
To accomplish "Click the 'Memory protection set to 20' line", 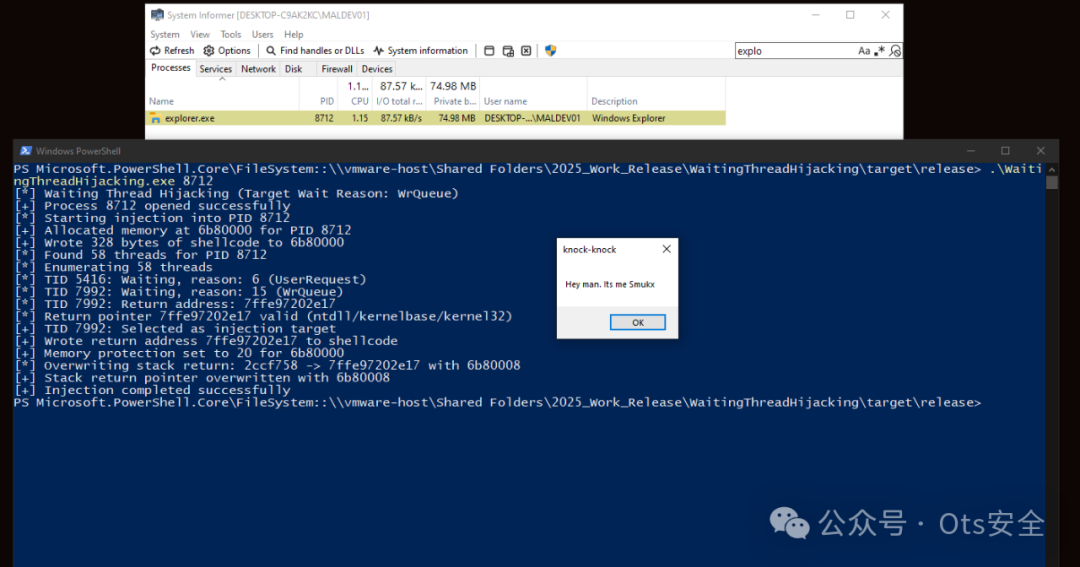I will 179,353.
